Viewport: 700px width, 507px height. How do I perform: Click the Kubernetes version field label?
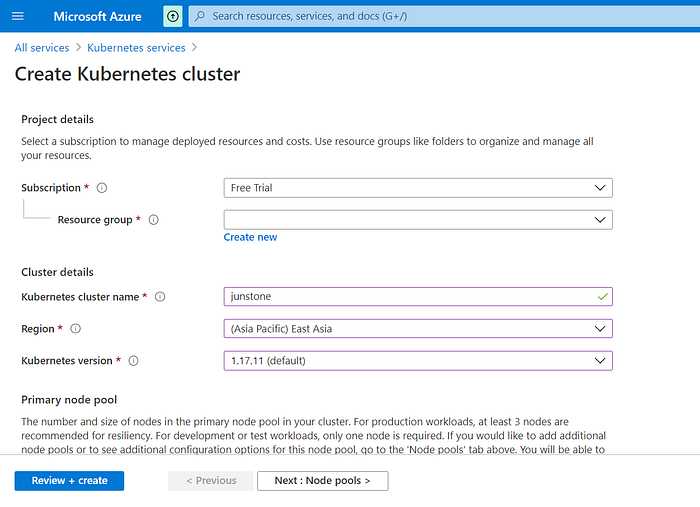tap(67, 361)
